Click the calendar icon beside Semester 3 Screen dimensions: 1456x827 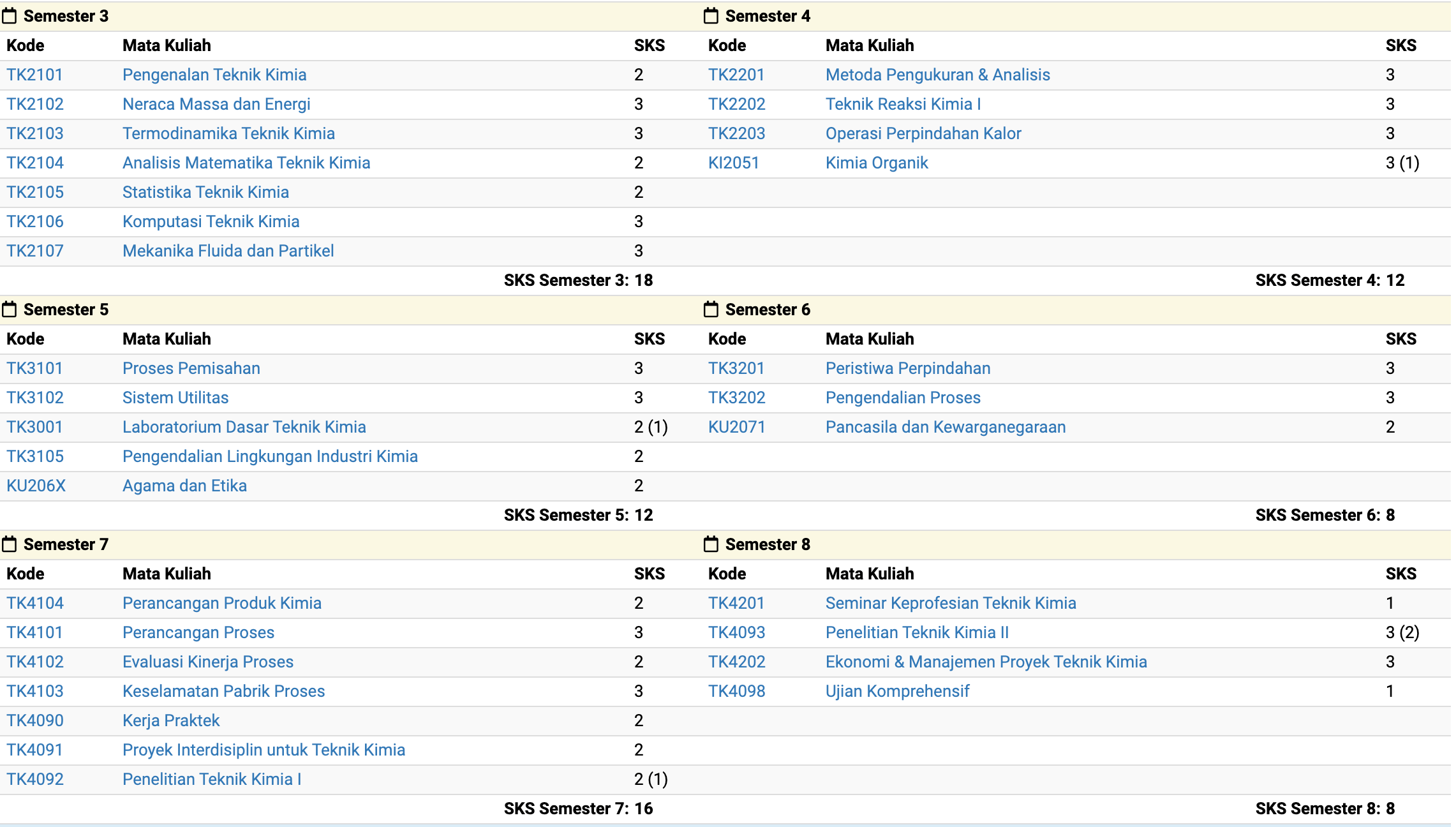coord(10,16)
